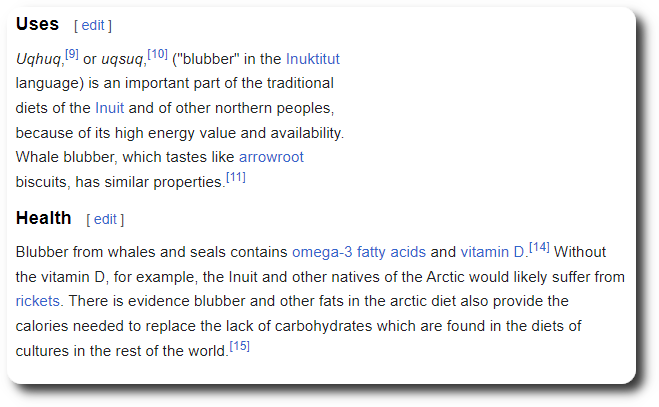Click the edit link beside Uses heading
The image size is (659, 407).
(x=93, y=25)
